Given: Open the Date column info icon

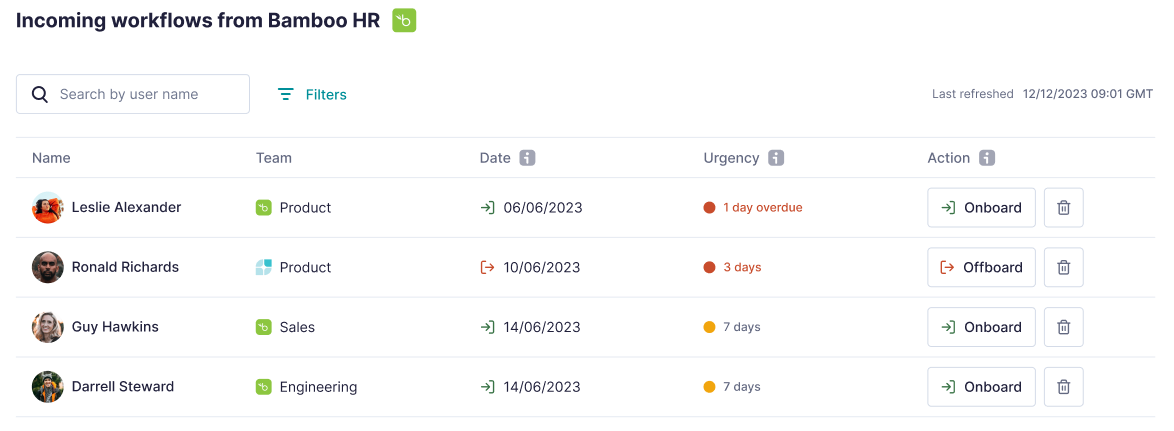Looking at the screenshot, I should click(528, 158).
